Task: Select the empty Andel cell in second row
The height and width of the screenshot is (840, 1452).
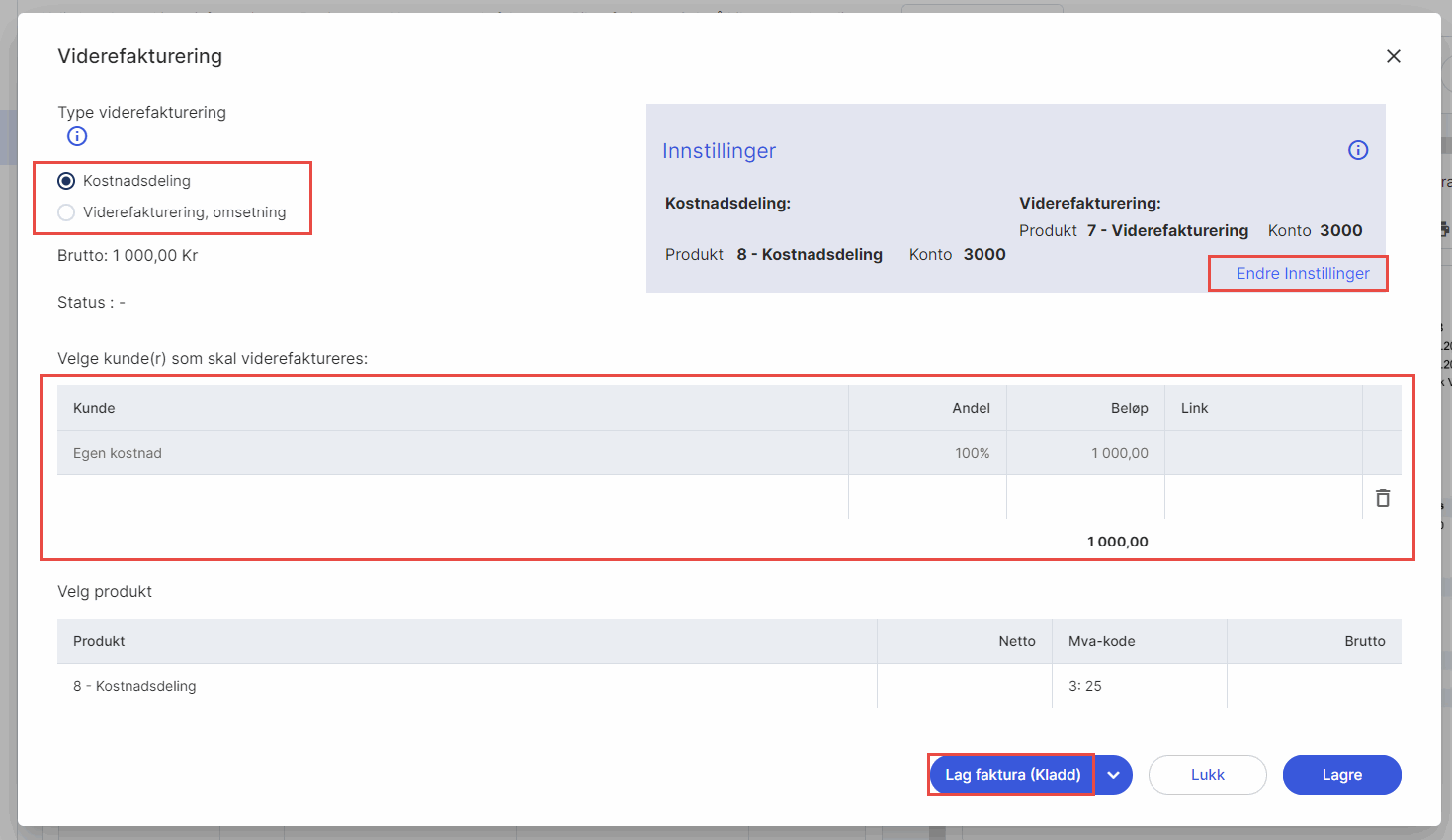Action: pos(927,497)
